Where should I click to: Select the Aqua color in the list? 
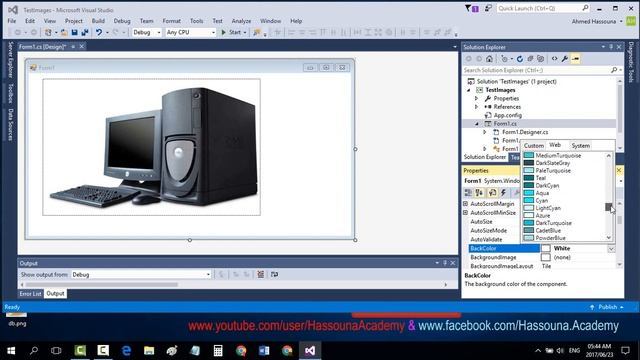coord(542,193)
